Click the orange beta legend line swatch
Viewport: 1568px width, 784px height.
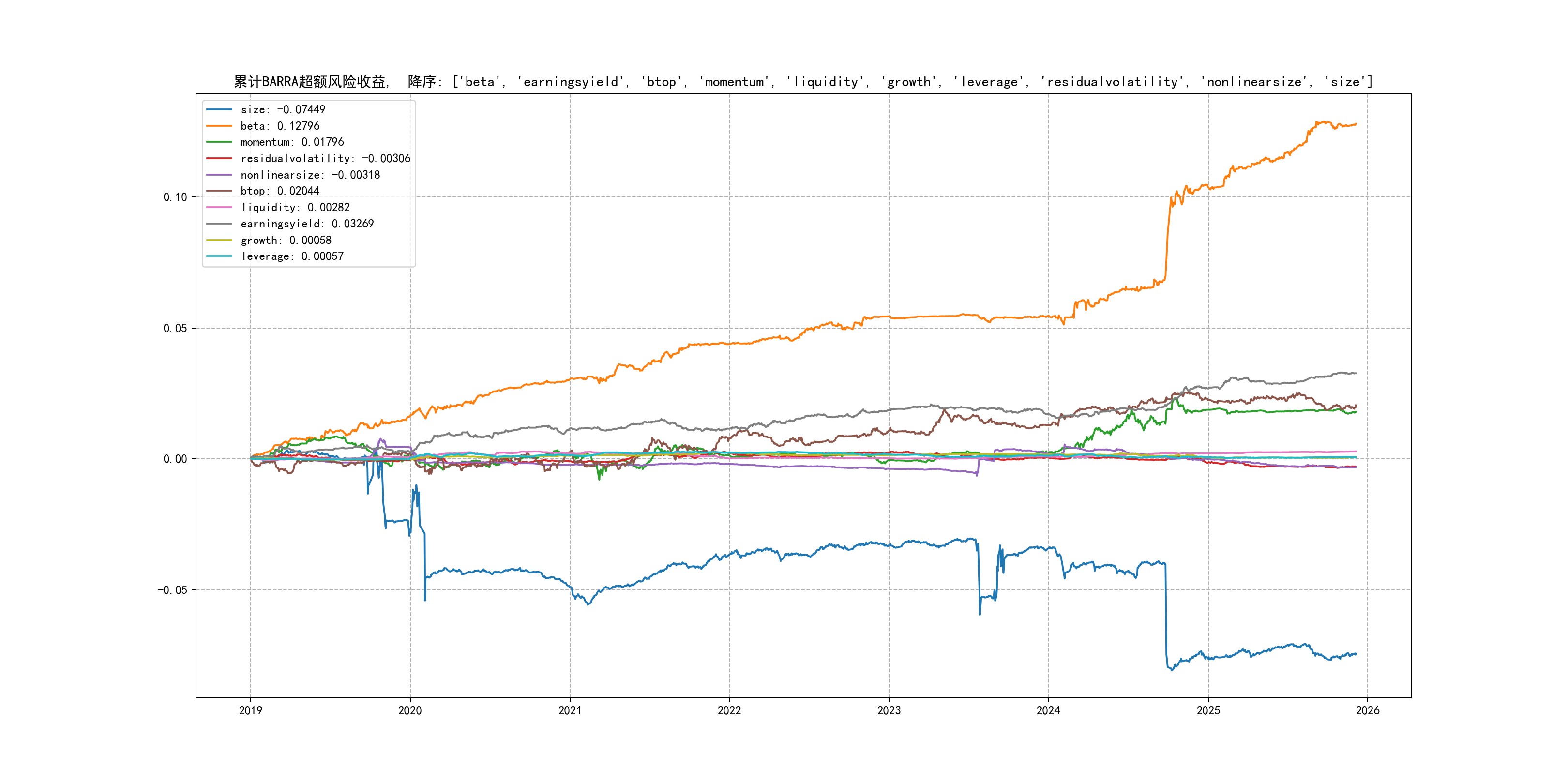click(219, 126)
